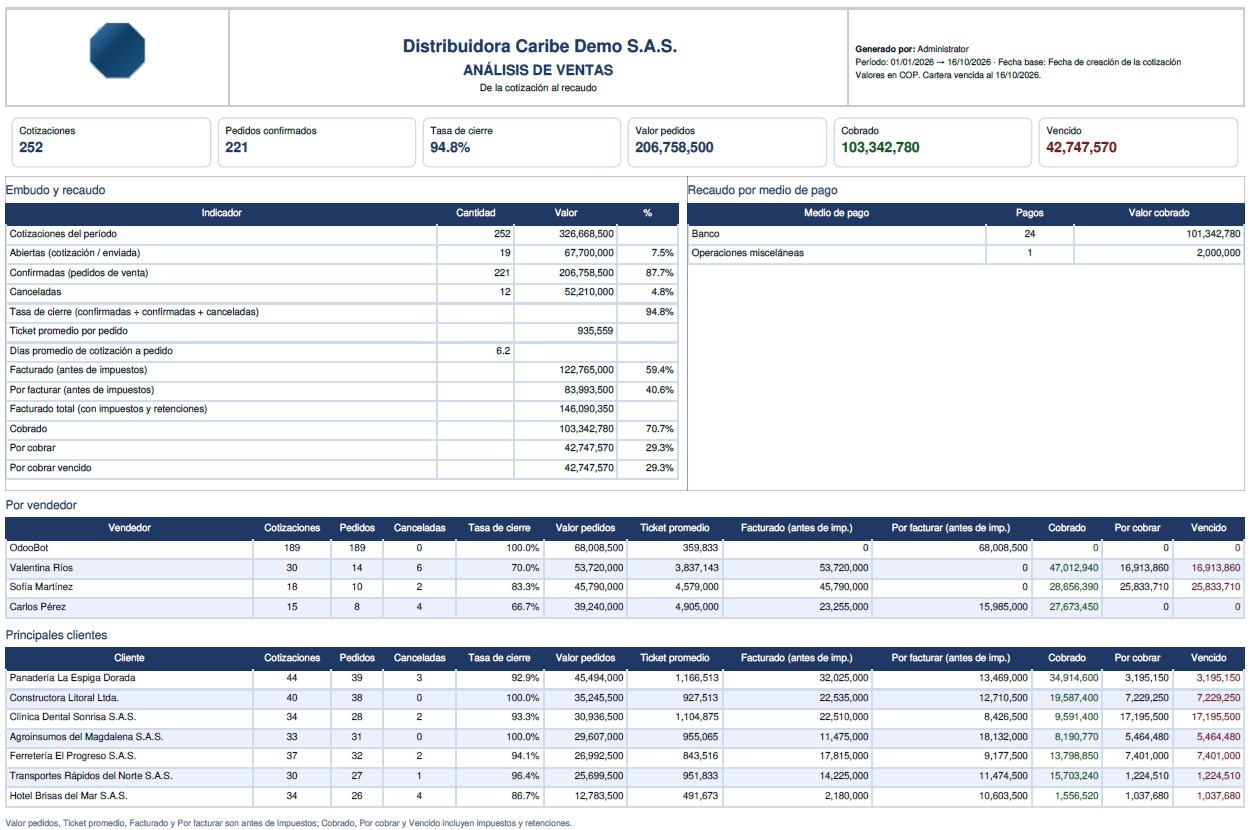
Task: Click Sofía Martínez vendor name
Action: (41, 587)
